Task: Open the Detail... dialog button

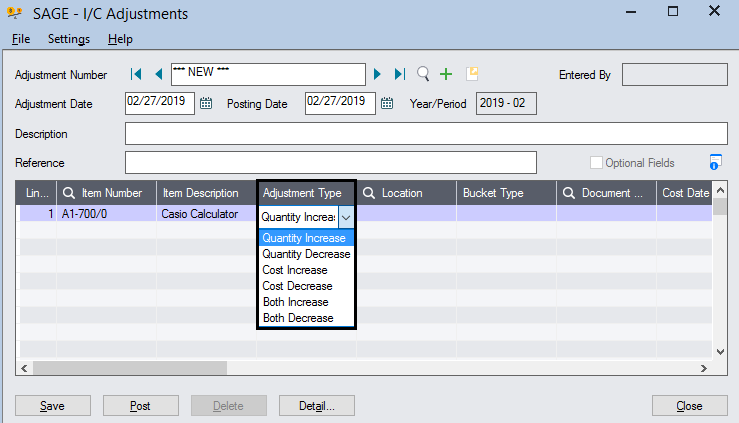Action: tap(317, 406)
